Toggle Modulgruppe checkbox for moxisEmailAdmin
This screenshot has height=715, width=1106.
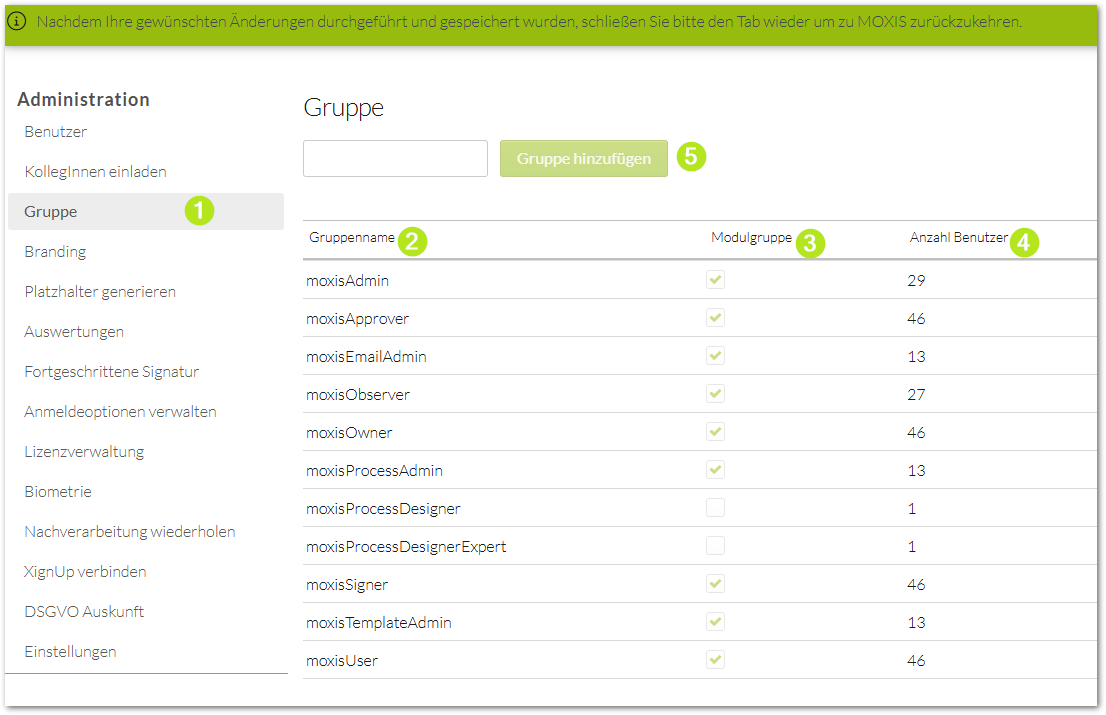715,356
